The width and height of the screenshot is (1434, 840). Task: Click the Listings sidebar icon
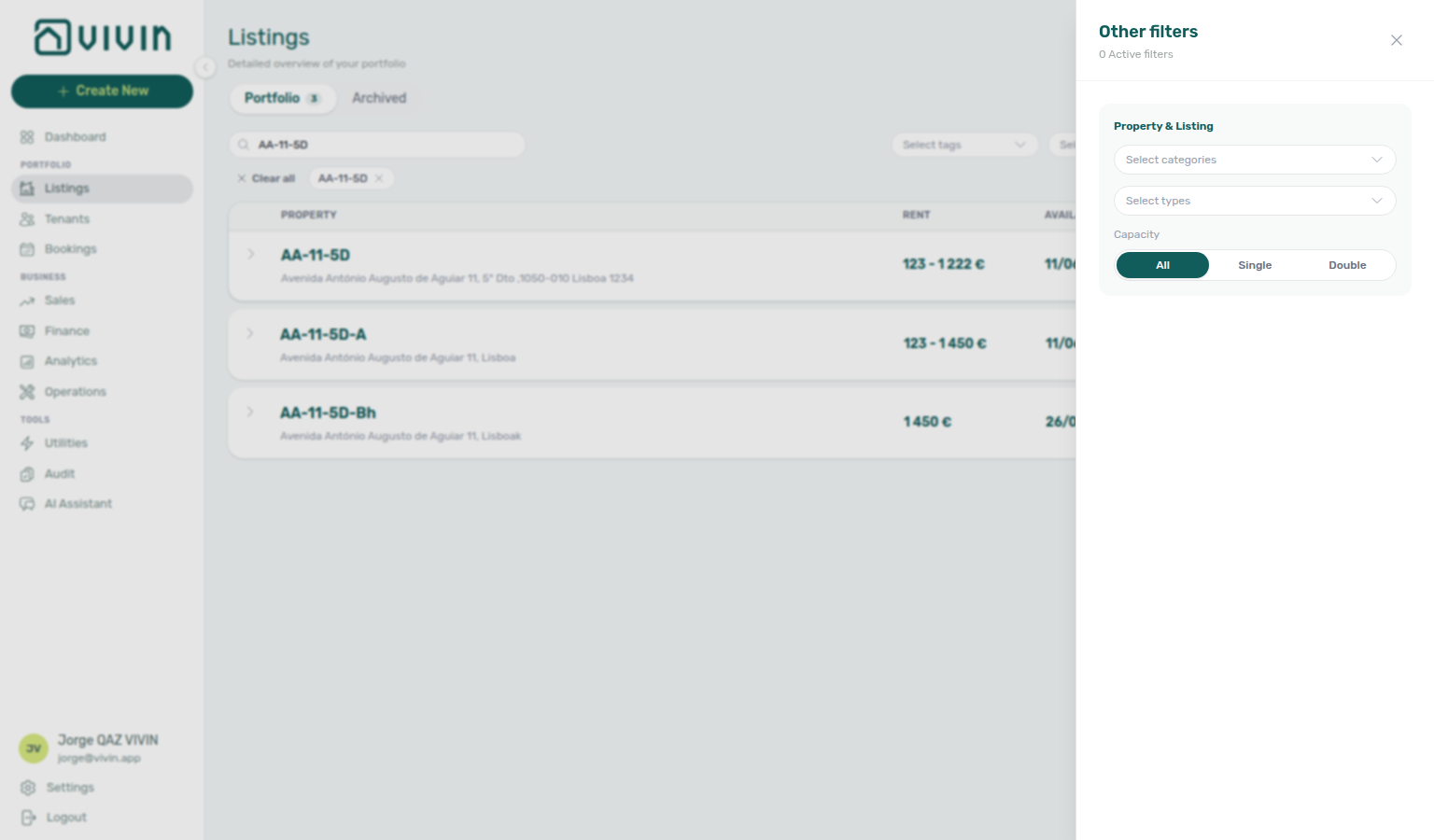pyautogui.click(x=27, y=189)
